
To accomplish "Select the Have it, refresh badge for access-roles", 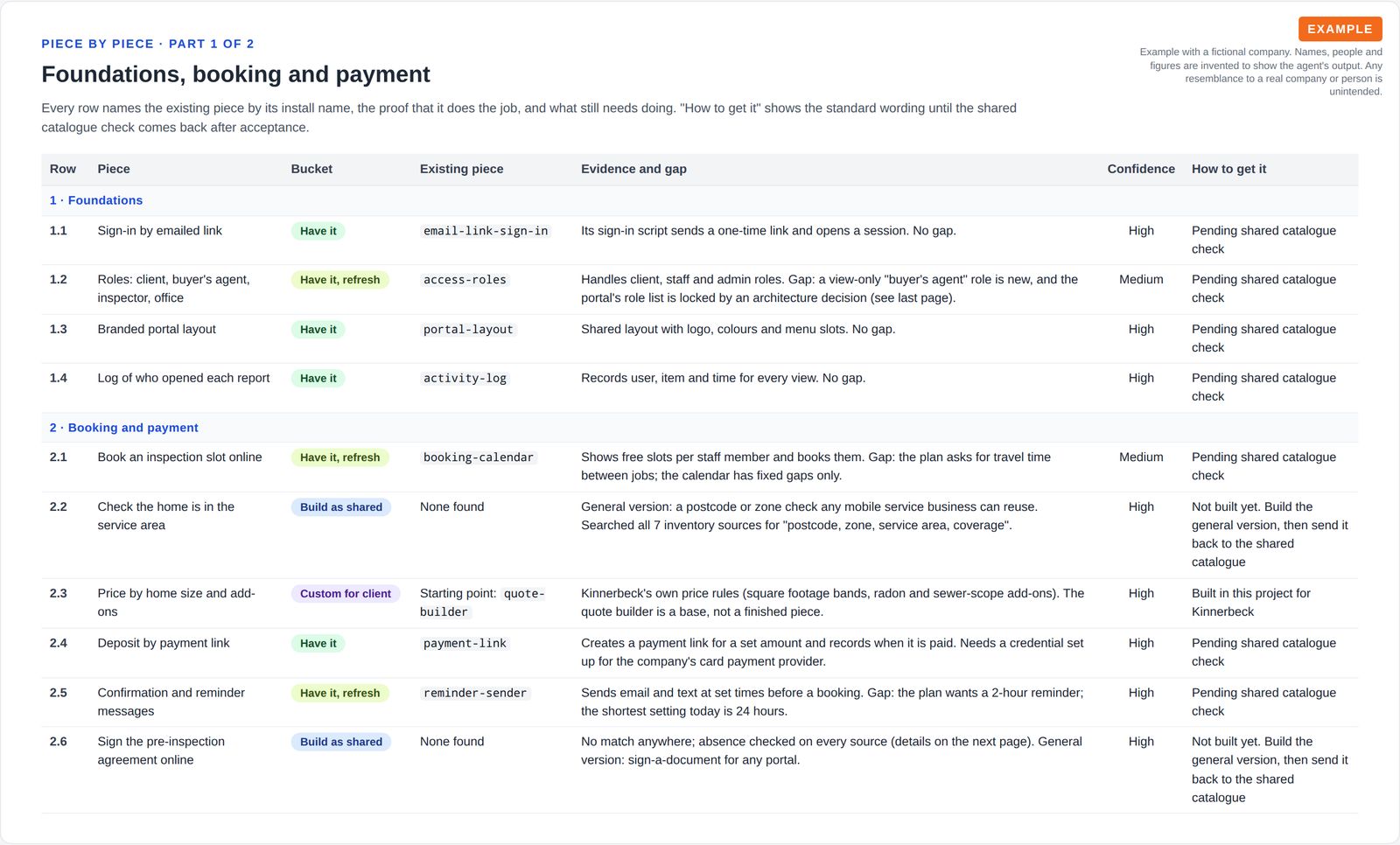I will [340, 280].
